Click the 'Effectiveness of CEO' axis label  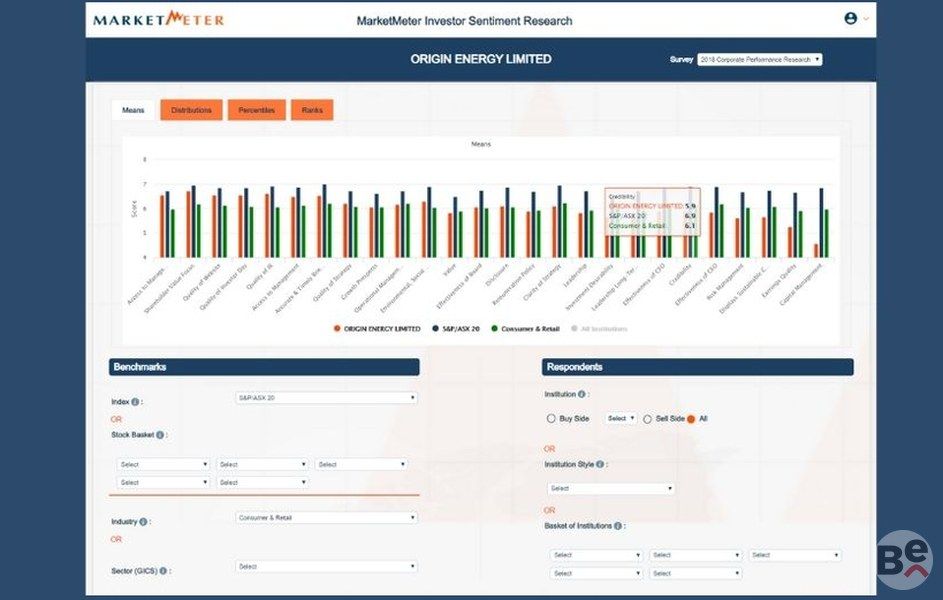696,284
